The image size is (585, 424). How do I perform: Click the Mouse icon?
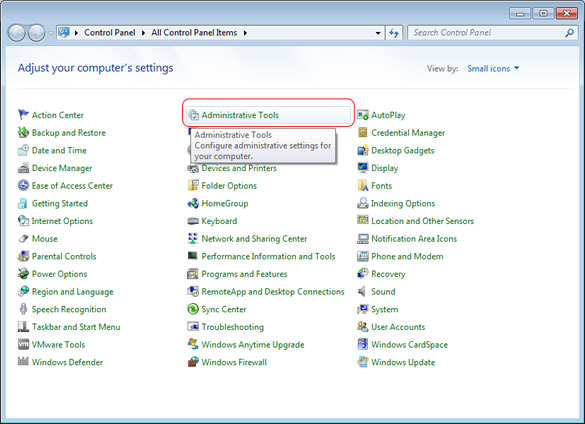point(23,238)
